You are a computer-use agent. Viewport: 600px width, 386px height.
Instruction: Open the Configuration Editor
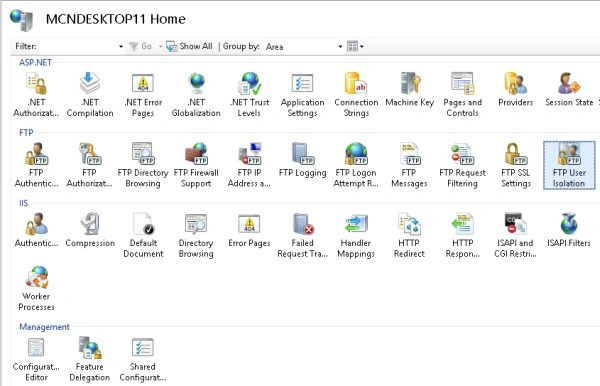36,359
